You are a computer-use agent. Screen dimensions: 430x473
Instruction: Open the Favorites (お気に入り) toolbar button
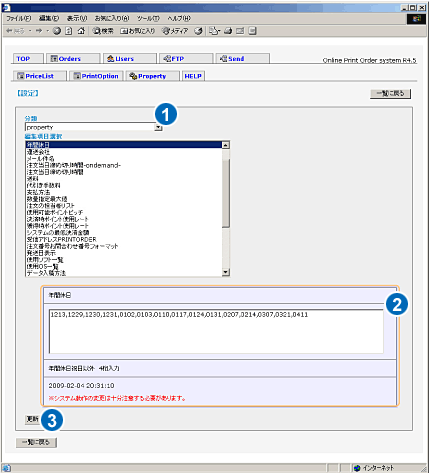coord(137,31)
